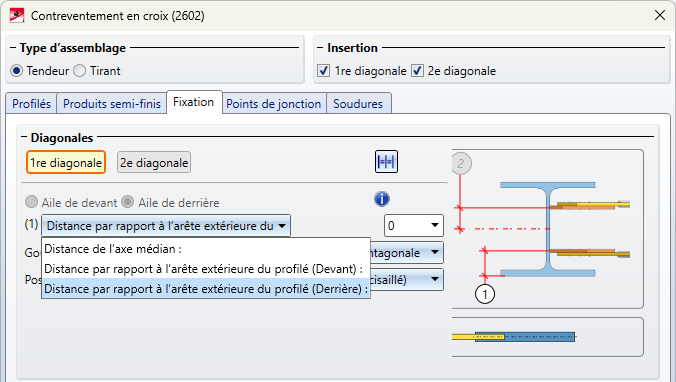Screen dimensions: 676x382
Task: Collapse the Type d'assemblage section
Action: tap(13, 48)
